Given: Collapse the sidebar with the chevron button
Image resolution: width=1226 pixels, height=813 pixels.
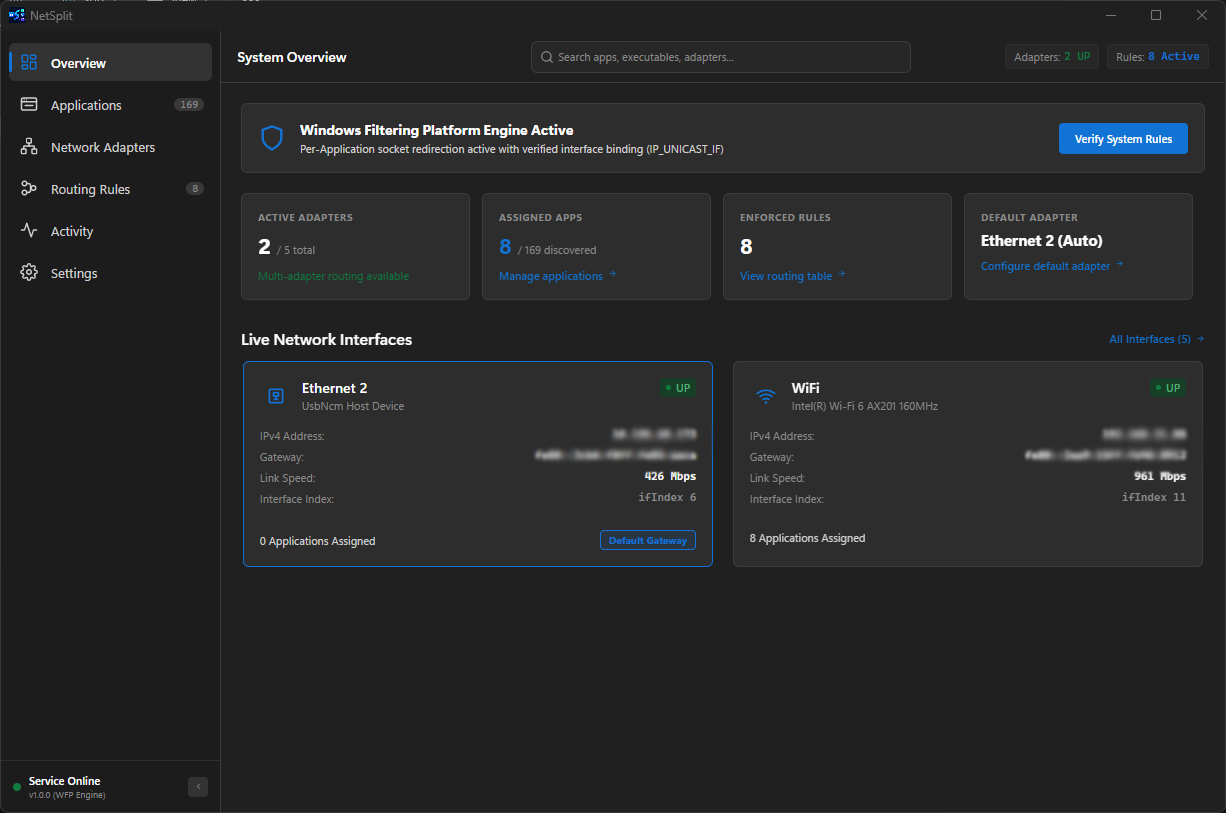Looking at the screenshot, I should 198,787.
